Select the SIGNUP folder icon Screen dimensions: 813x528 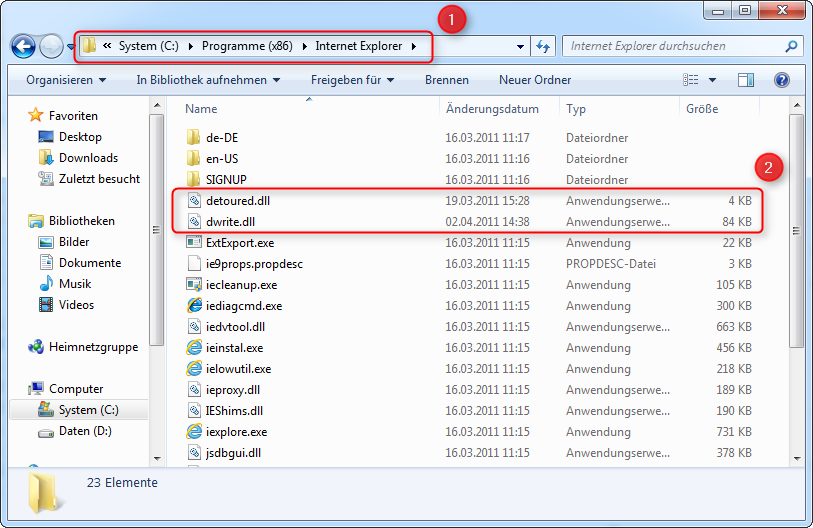click(x=193, y=179)
